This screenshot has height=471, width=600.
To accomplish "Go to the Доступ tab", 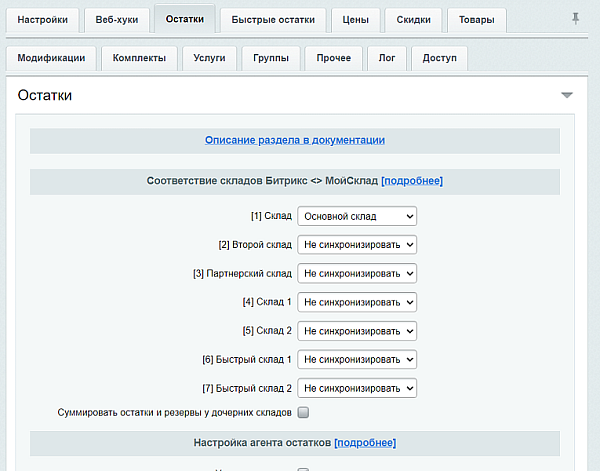I will pyautogui.click(x=439, y=59).
